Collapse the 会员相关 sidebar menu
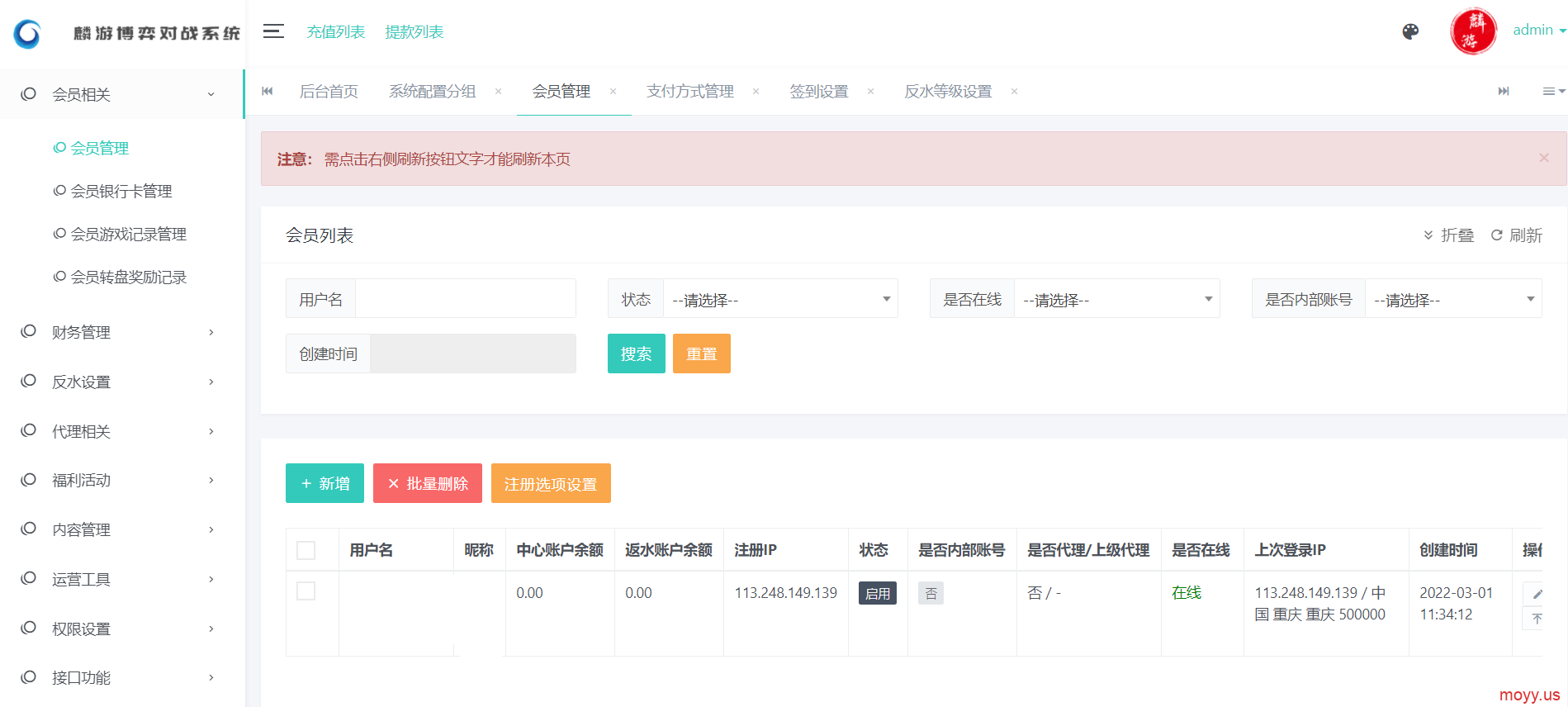The image size is (1568, 707). point(122,94)
